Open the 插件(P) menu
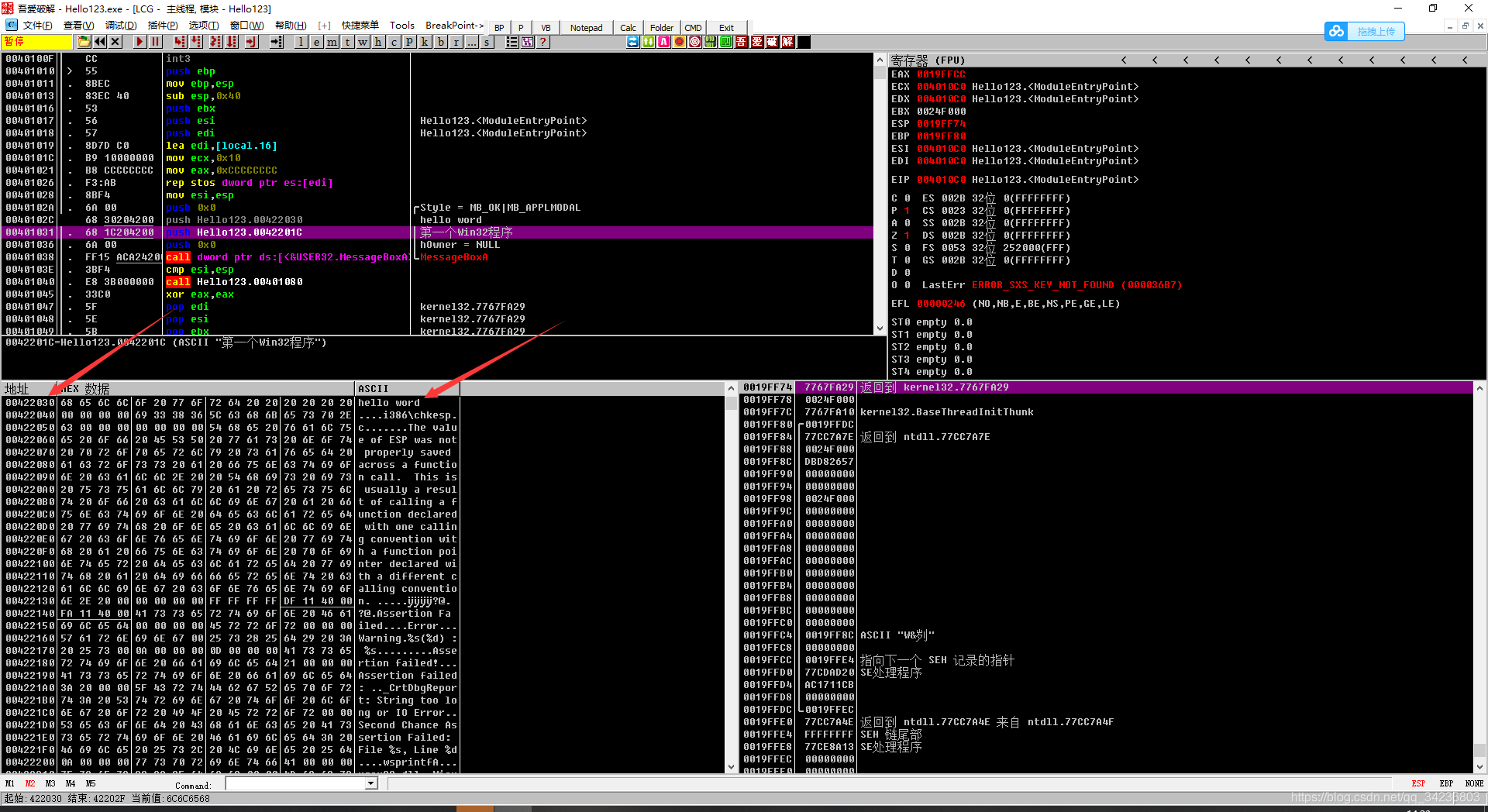Viewport: 1488px width, 812px height. [162, 26]
